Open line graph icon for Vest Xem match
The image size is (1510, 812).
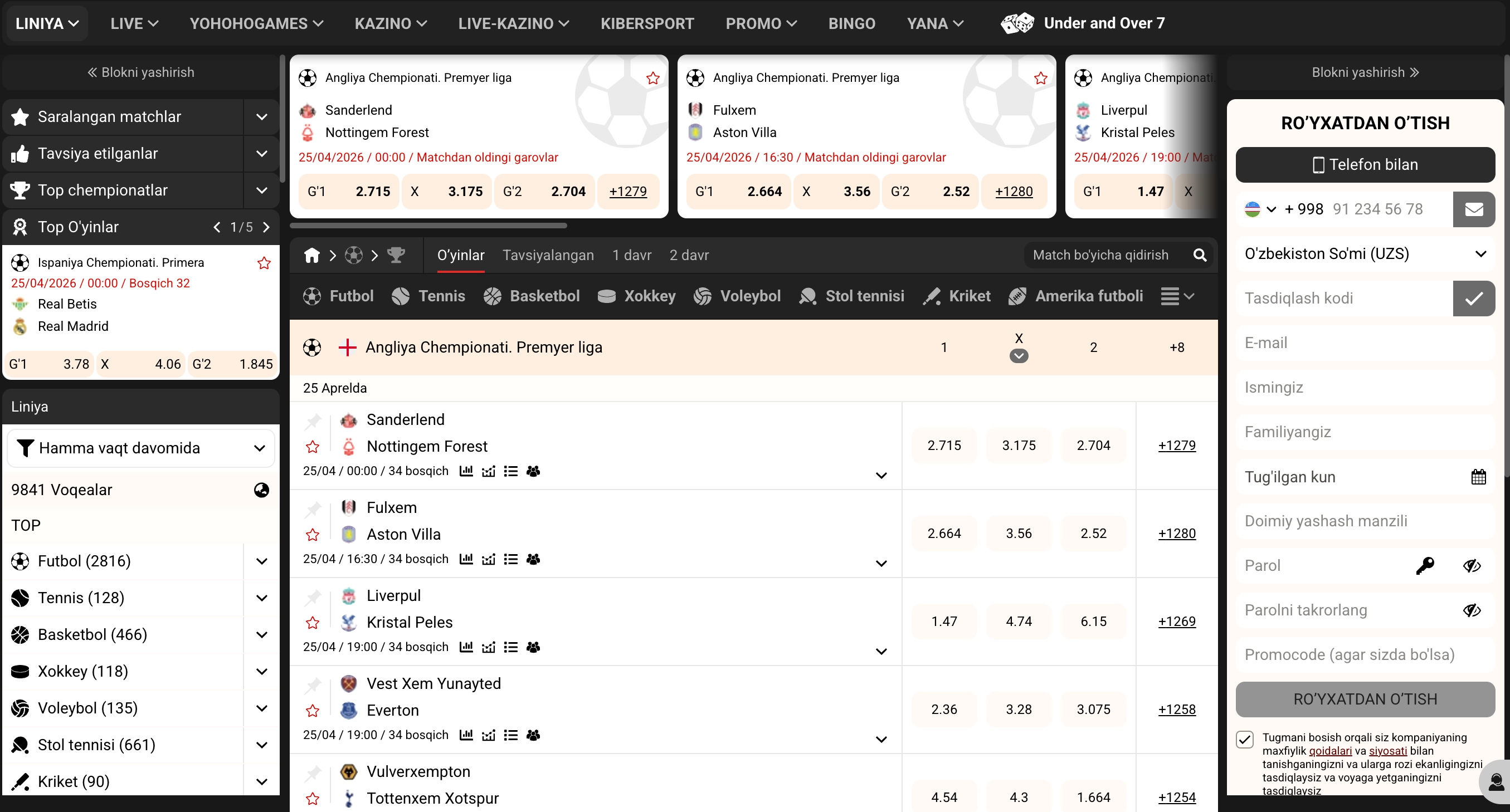[x=488, y=735]
